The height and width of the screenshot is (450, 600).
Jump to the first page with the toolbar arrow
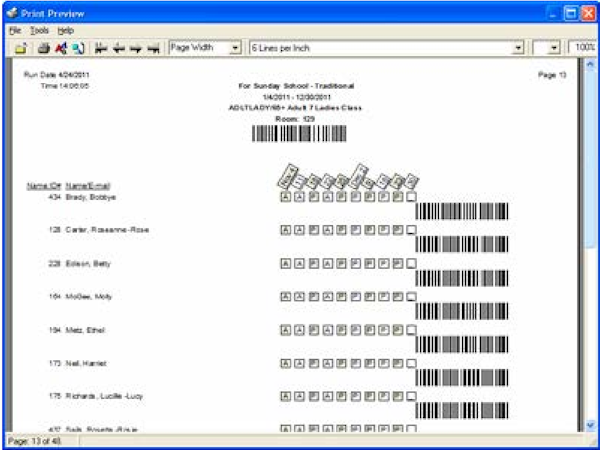pyautogui.click(x=101, y=48)
